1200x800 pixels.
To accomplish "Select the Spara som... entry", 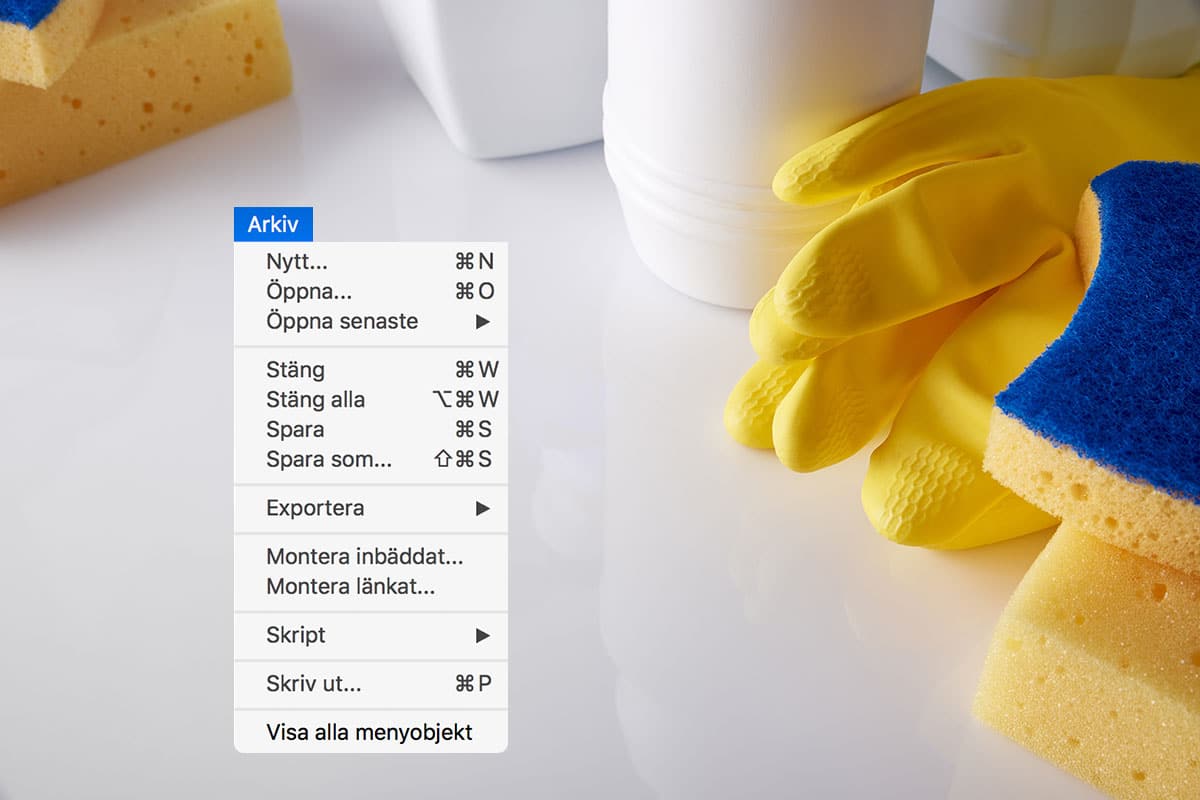I will click(x=371, y=460).
